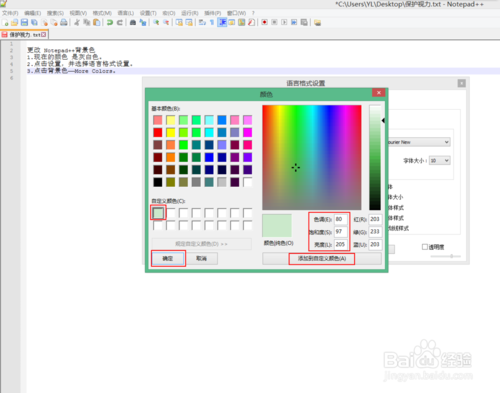This screenshot has height=393, width=500.
Task: Click the 红(R) value field
Action: point(375,219)
